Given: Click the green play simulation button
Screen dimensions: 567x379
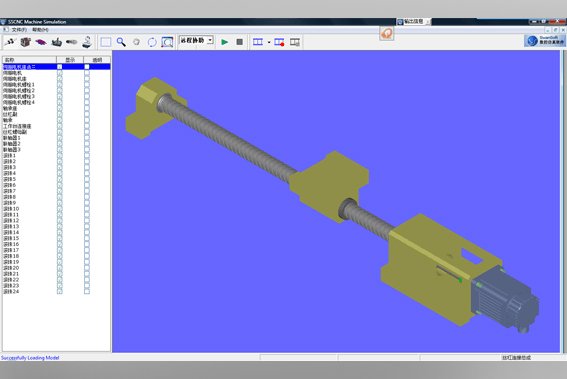Looking at the screenshot, I should click(x=225, y=42).
